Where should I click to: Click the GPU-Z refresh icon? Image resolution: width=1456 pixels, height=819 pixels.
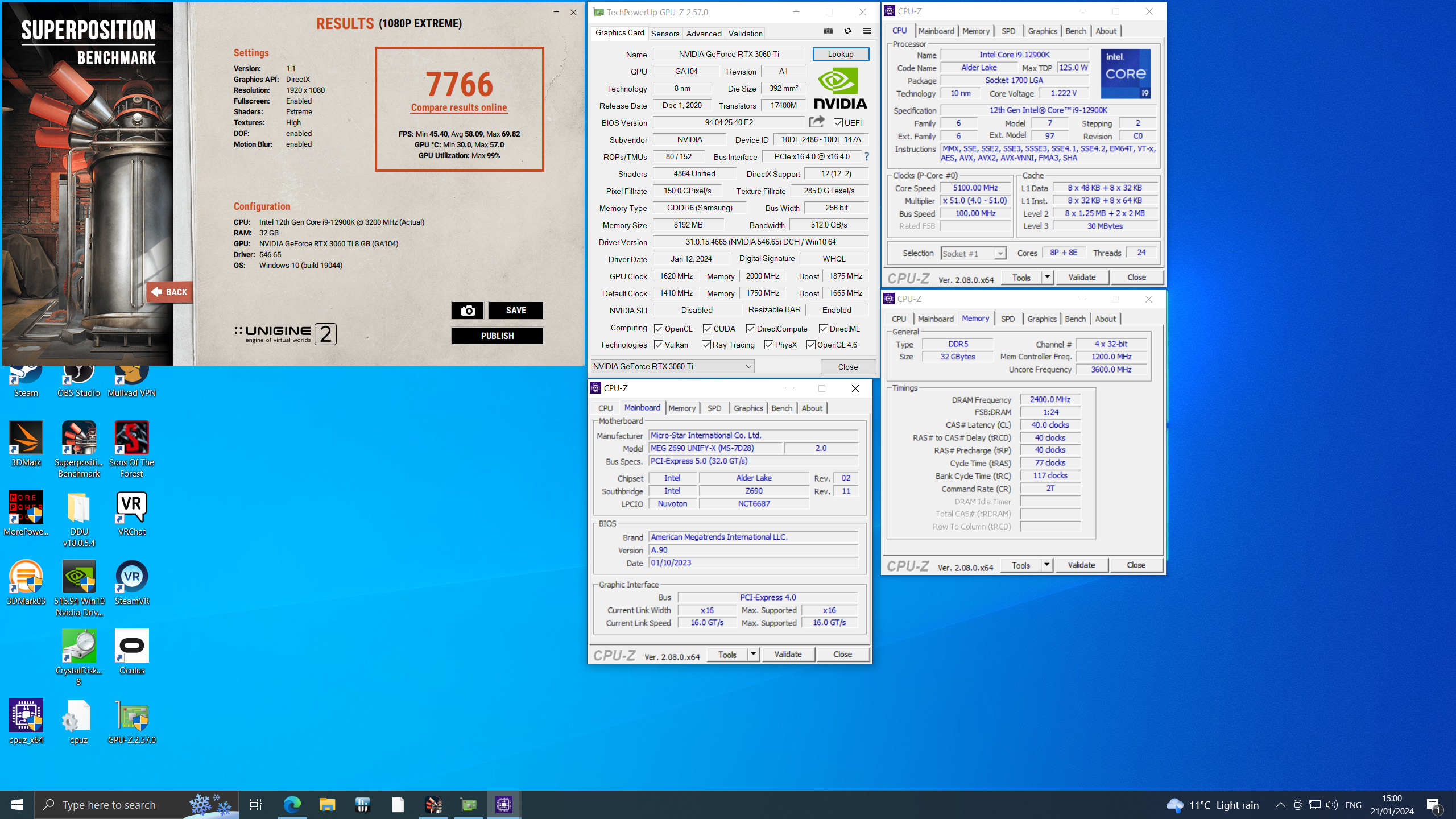[x=847, y=31]
